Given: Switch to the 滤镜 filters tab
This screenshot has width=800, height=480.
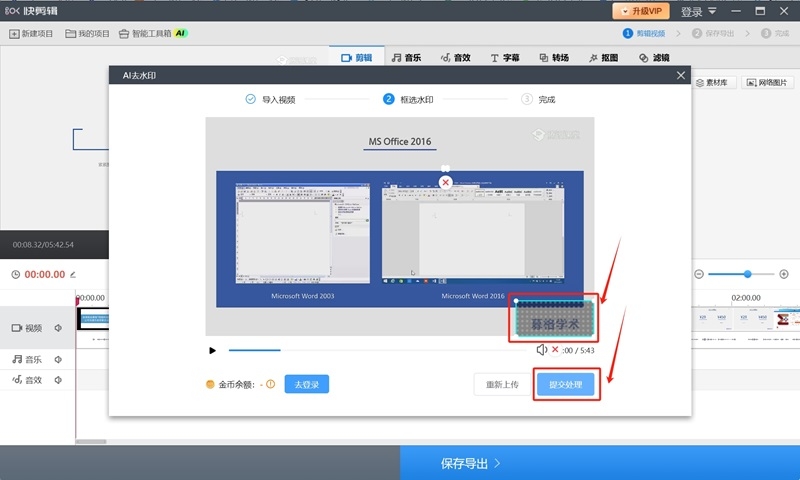Looking at the screenshot, I should pyautogui.click(x=654, y=58).
